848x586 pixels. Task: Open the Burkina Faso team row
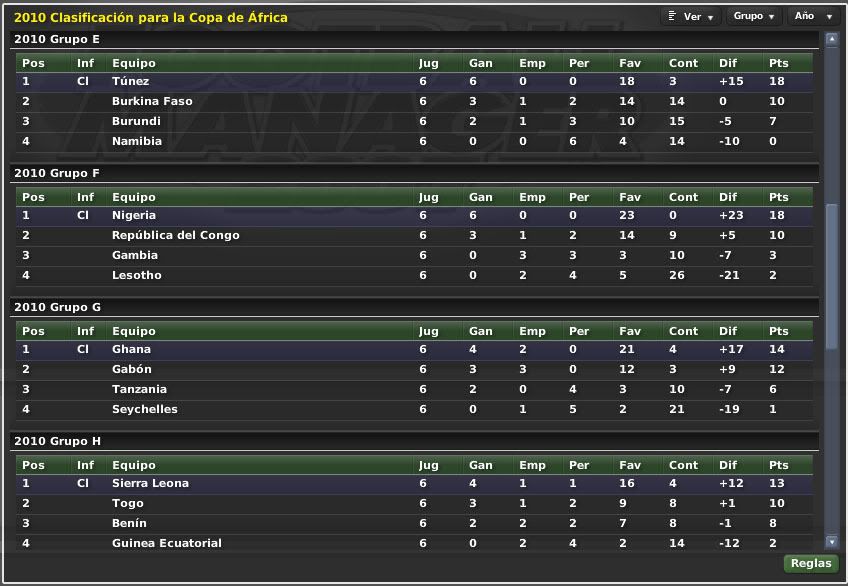(152, 101)
